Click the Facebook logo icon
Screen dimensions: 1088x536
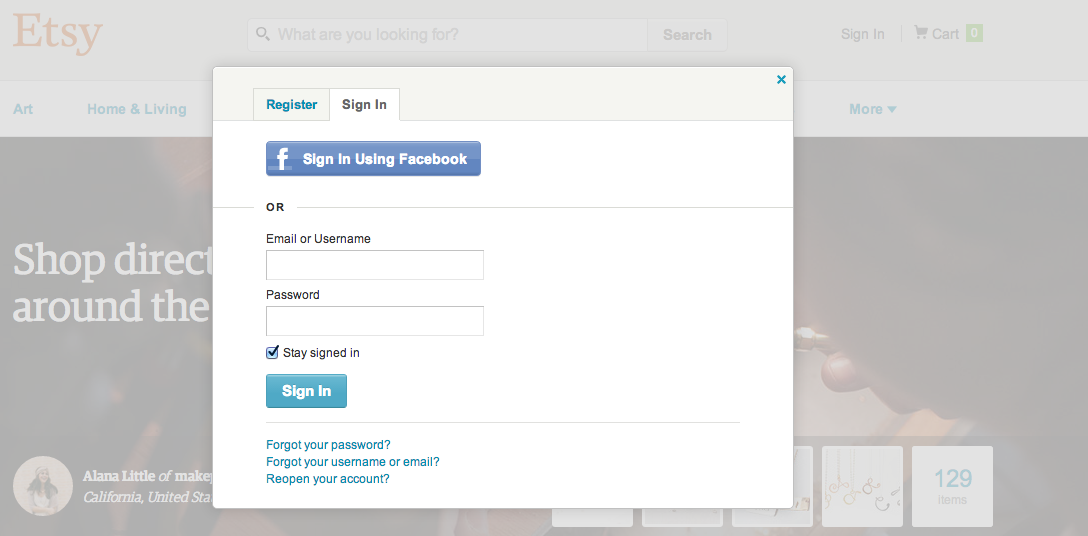pos(282,159)
